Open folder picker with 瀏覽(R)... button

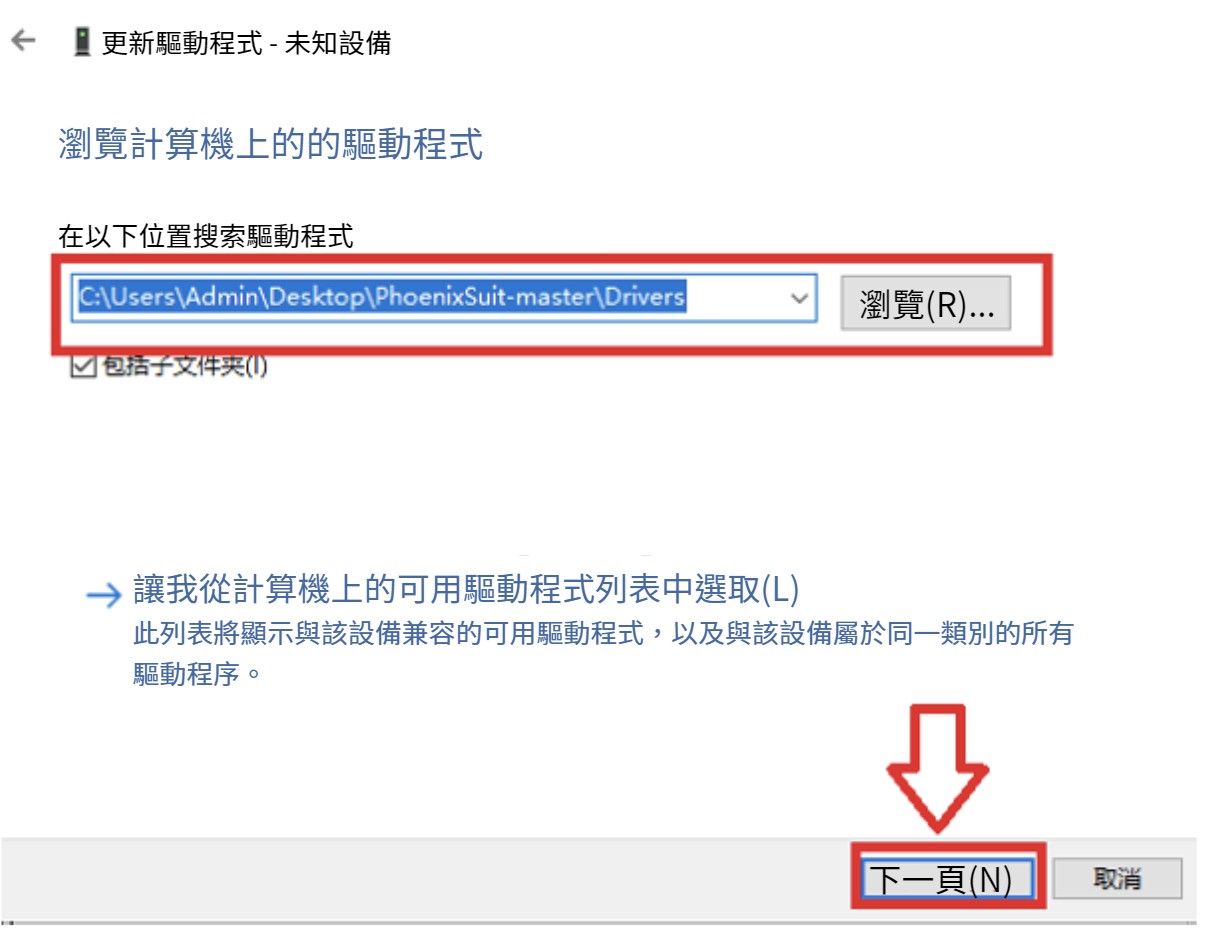pos(926,304)
